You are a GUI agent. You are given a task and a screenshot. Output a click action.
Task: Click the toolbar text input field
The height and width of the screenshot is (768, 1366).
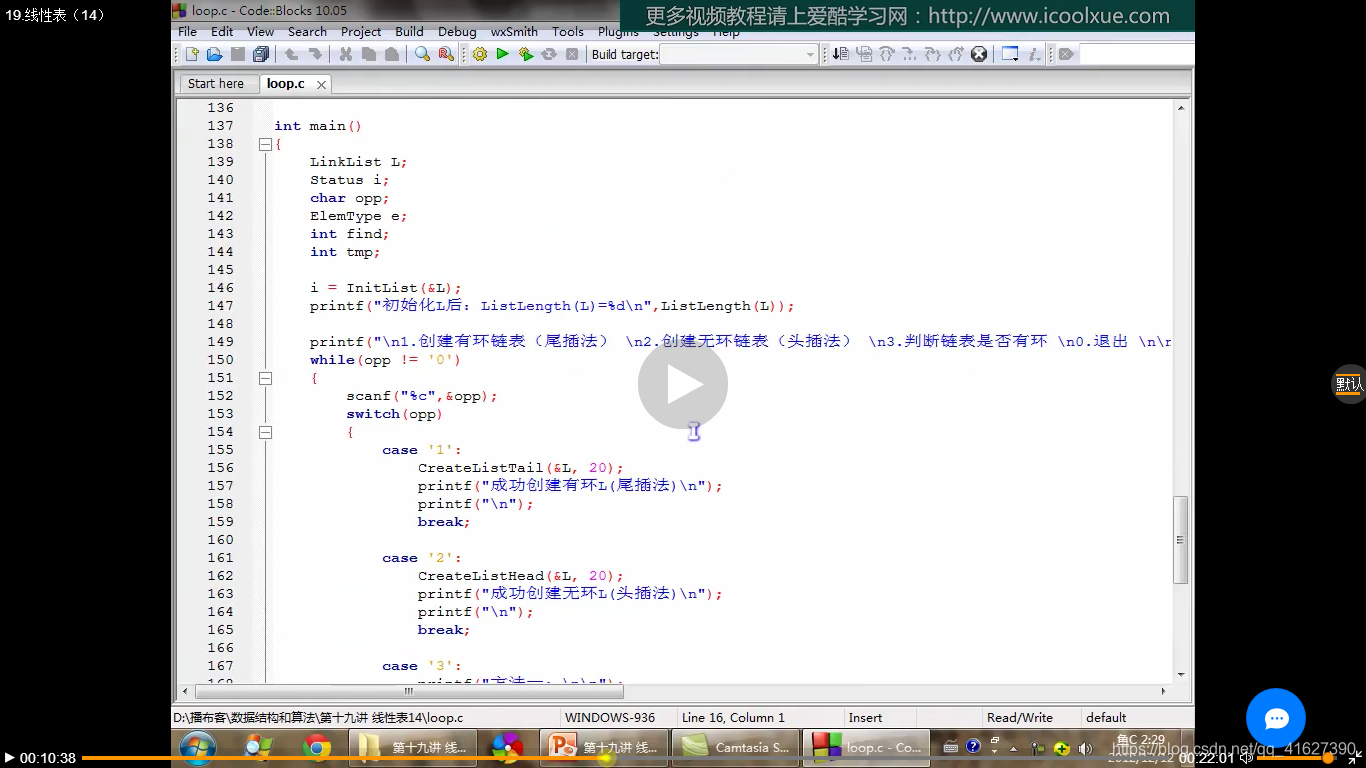(x=1137, y=54)
